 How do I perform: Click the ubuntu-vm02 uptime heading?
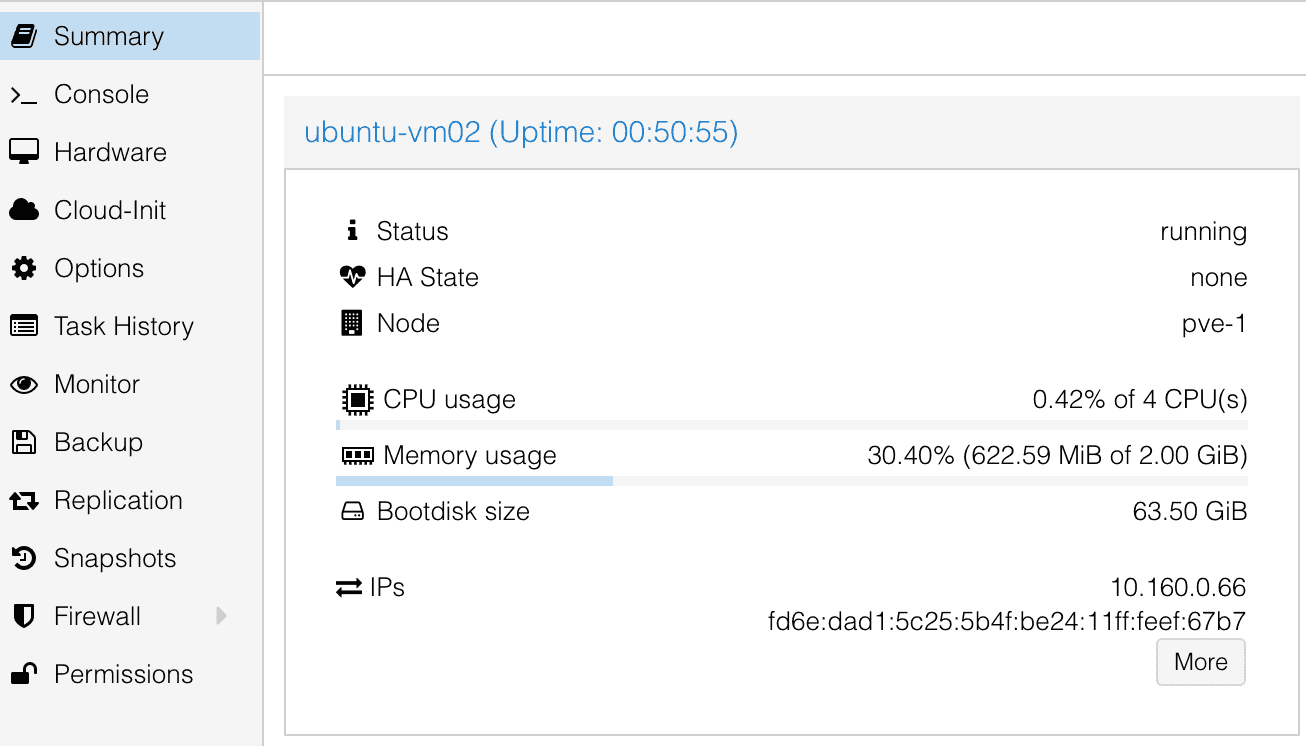pos(522,131)
